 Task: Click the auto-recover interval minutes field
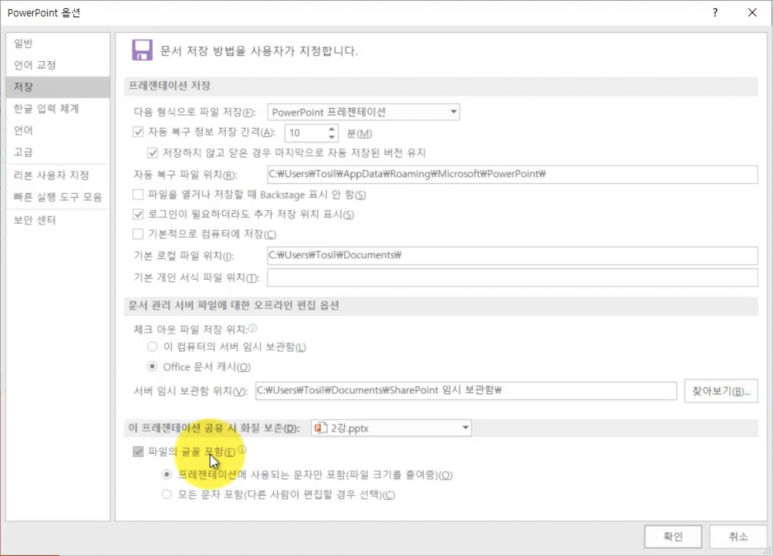point(306,133)
